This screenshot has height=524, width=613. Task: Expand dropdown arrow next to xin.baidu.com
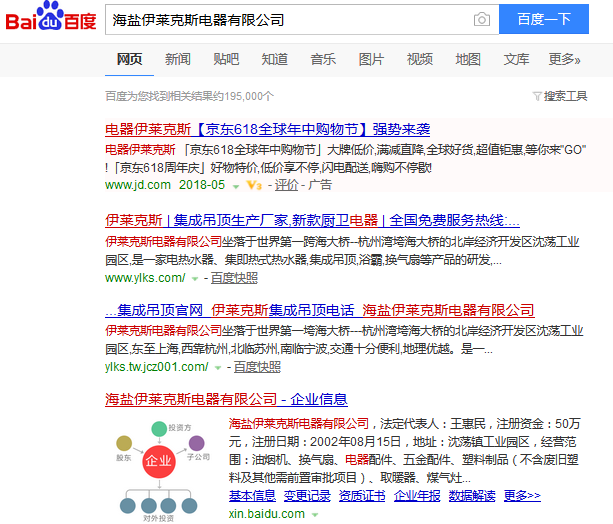(x=315, y=514)
